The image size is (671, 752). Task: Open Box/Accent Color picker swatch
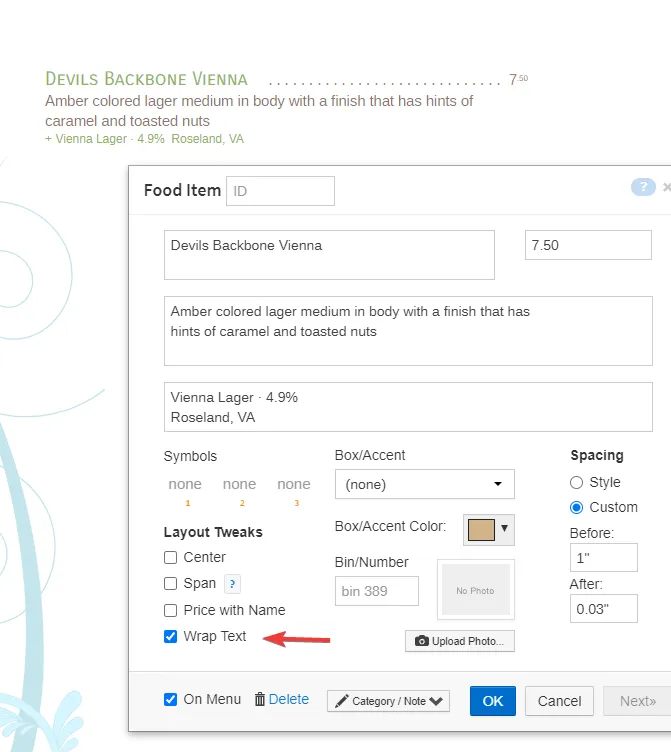click(x=489, y=528)
